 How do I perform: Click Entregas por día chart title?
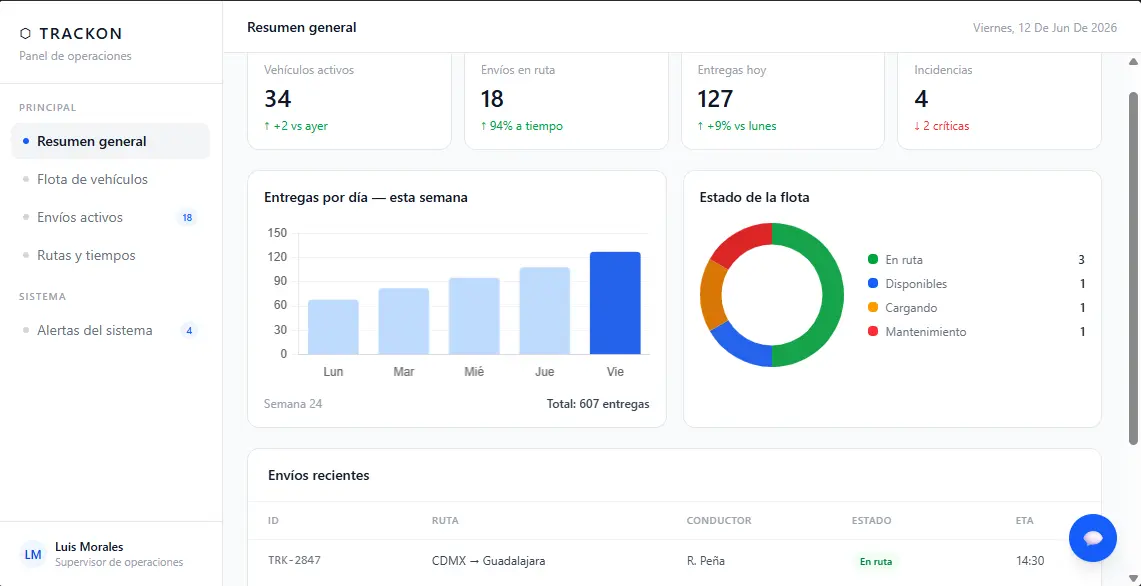[x=366, y=197]
